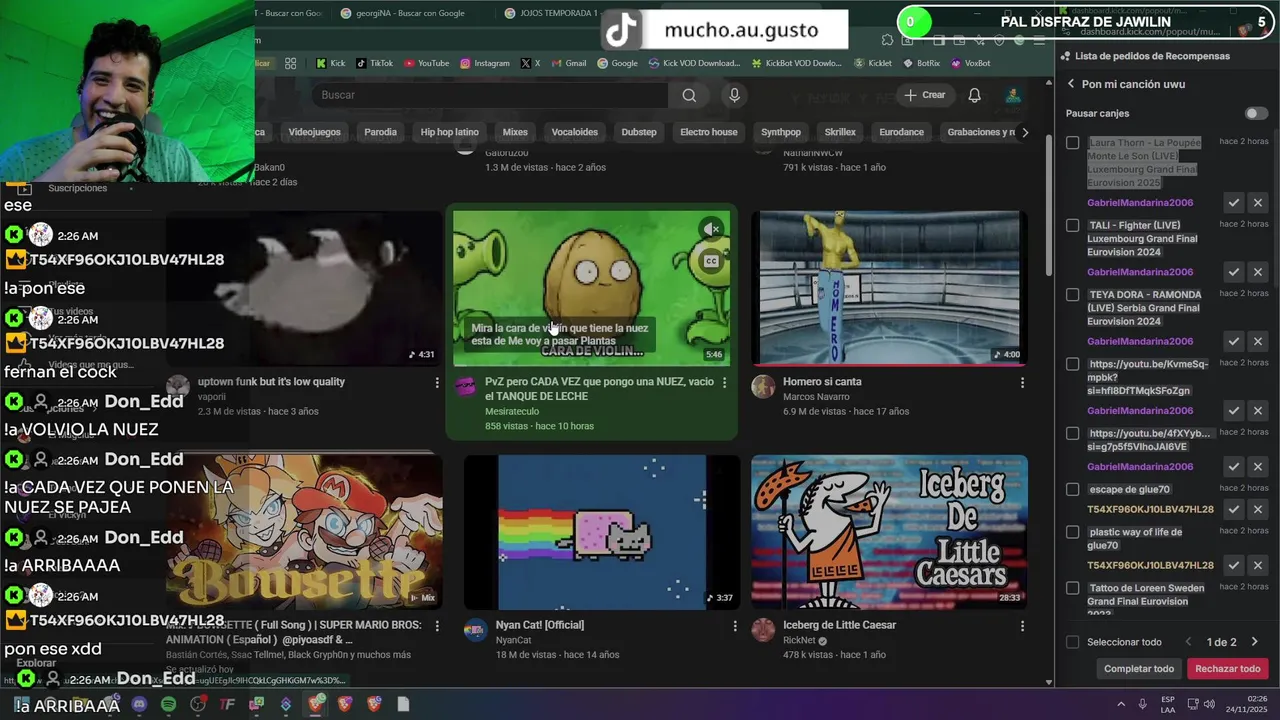The image size is (1280, 720).
Task: Open the Gmail bookmark
Action: (568, 63)
